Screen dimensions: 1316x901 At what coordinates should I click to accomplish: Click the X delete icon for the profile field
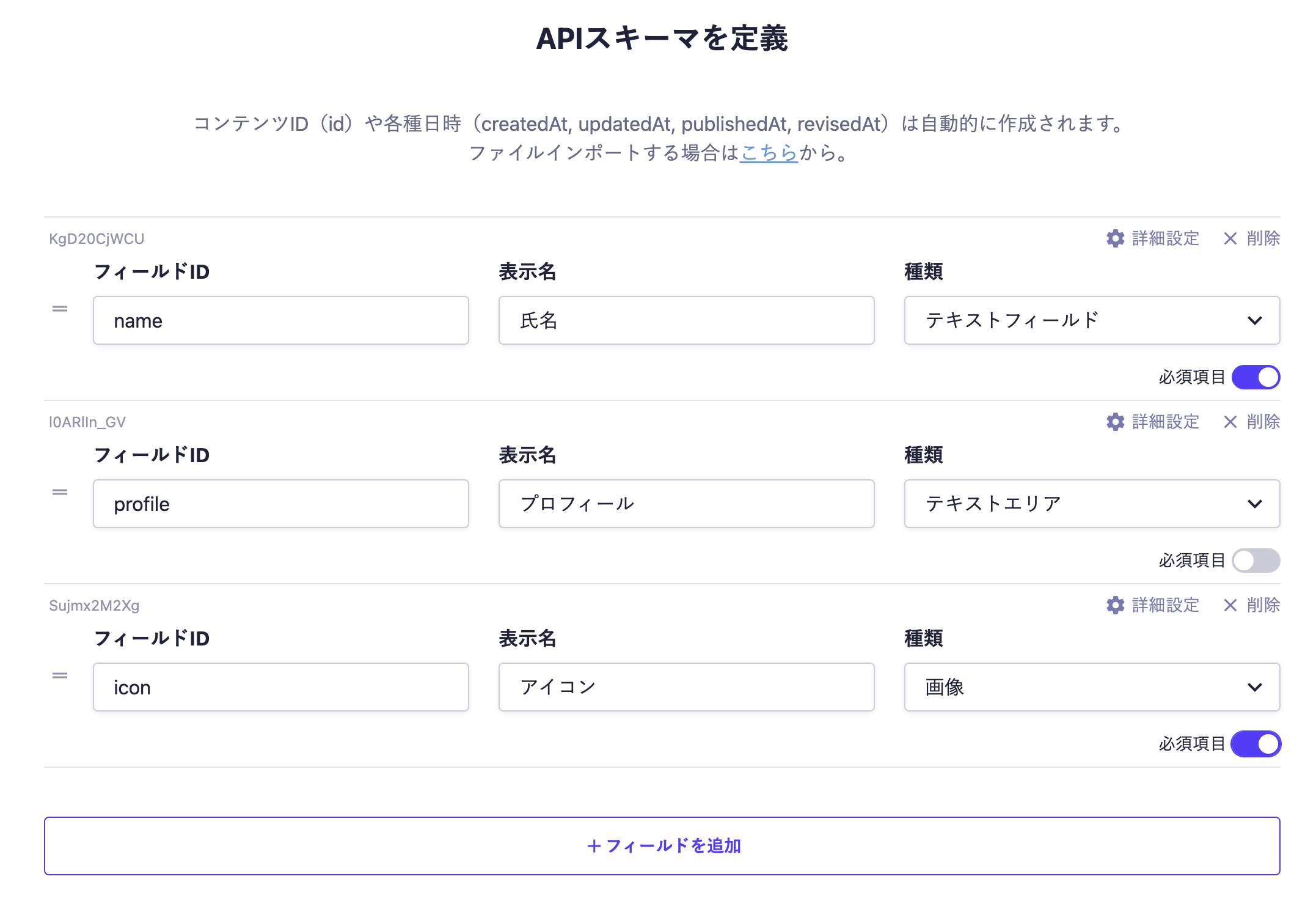tap(1230, 422)
